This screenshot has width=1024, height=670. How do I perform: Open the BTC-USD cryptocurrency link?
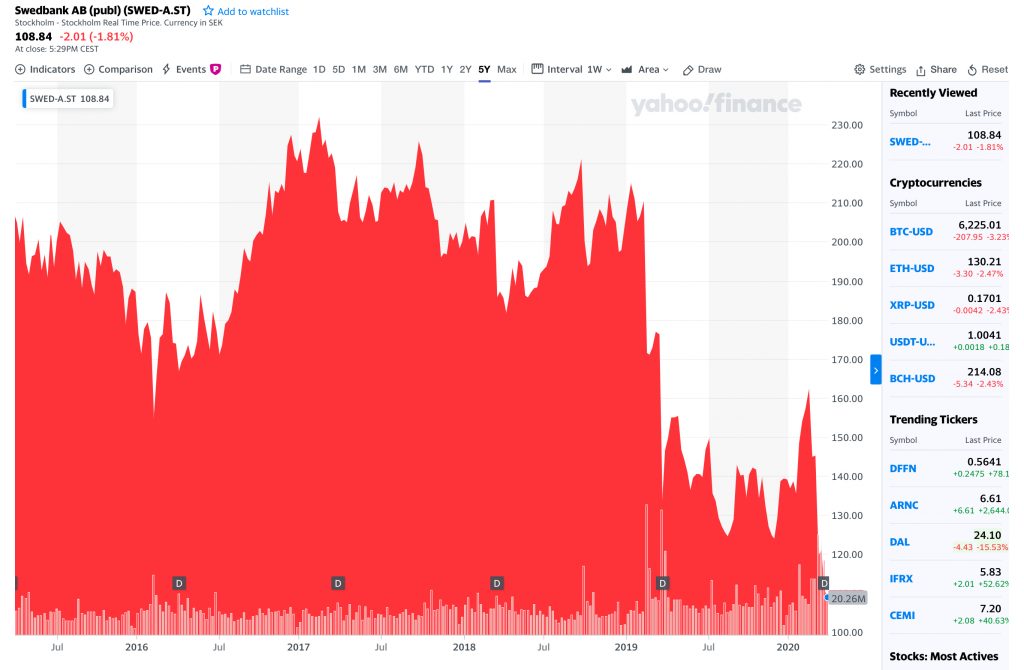pos(911,231)
